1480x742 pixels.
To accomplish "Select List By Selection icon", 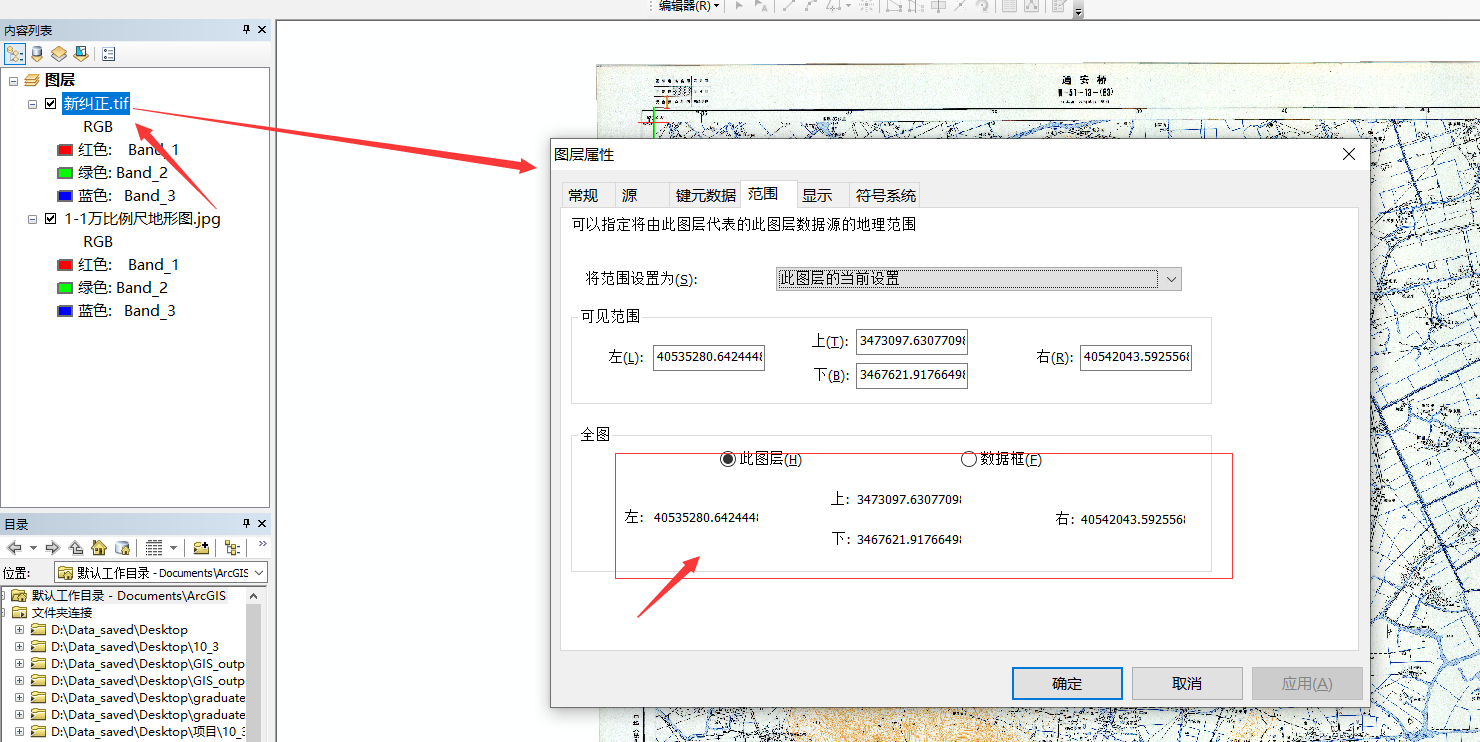I will click(x=81, y=54).
